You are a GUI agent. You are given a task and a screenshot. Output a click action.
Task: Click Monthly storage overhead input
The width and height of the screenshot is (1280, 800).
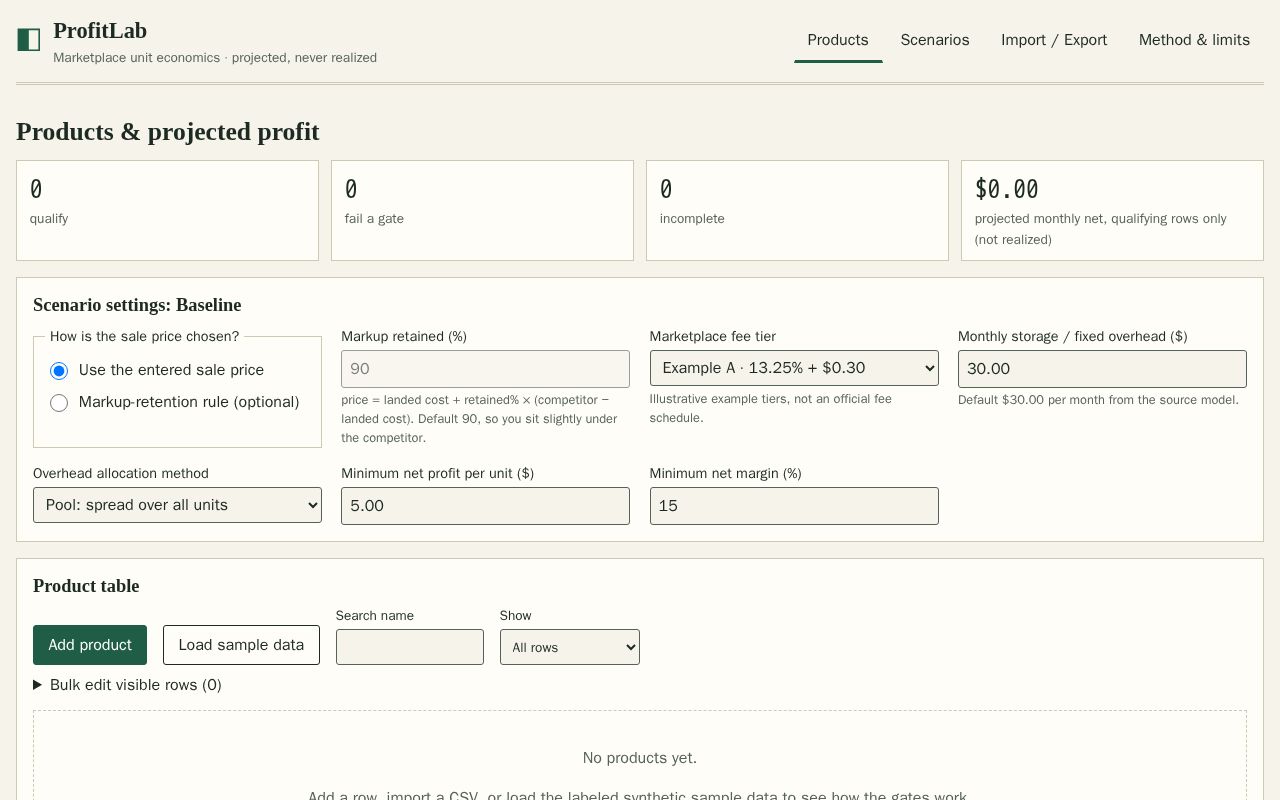pos(1102,369)
